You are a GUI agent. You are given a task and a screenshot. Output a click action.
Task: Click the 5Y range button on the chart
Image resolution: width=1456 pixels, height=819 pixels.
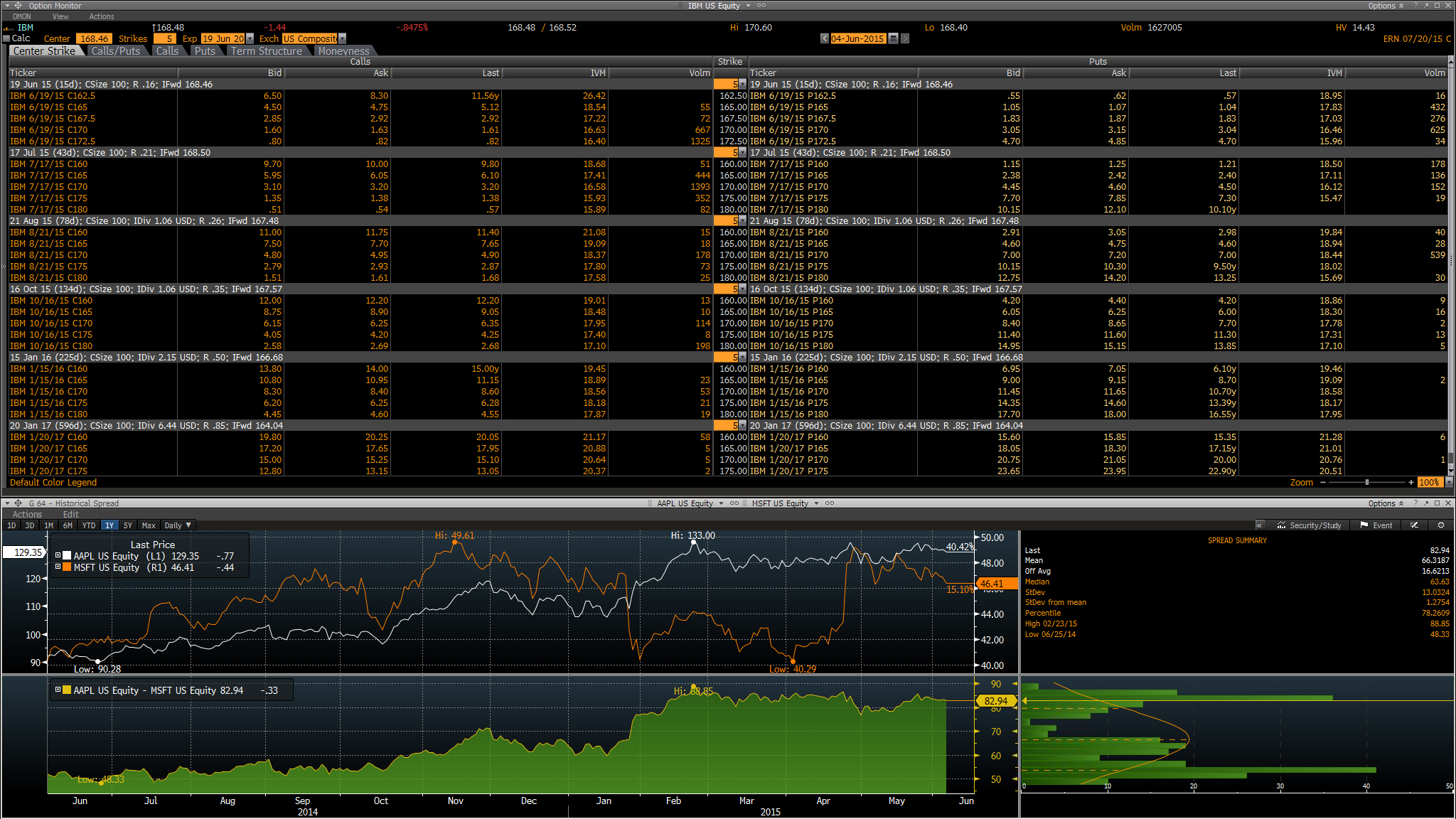(x=127, y=525)
